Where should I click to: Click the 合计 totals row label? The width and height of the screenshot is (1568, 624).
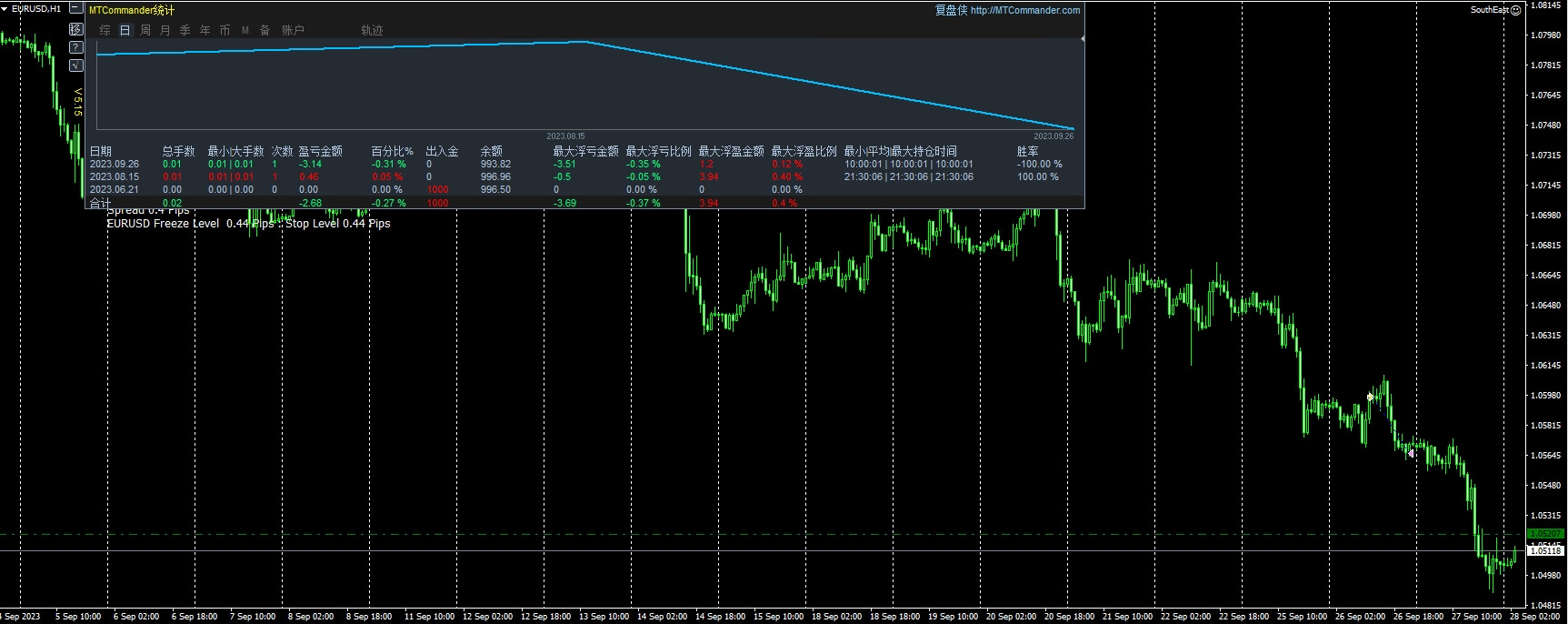(x=101, y=203)
